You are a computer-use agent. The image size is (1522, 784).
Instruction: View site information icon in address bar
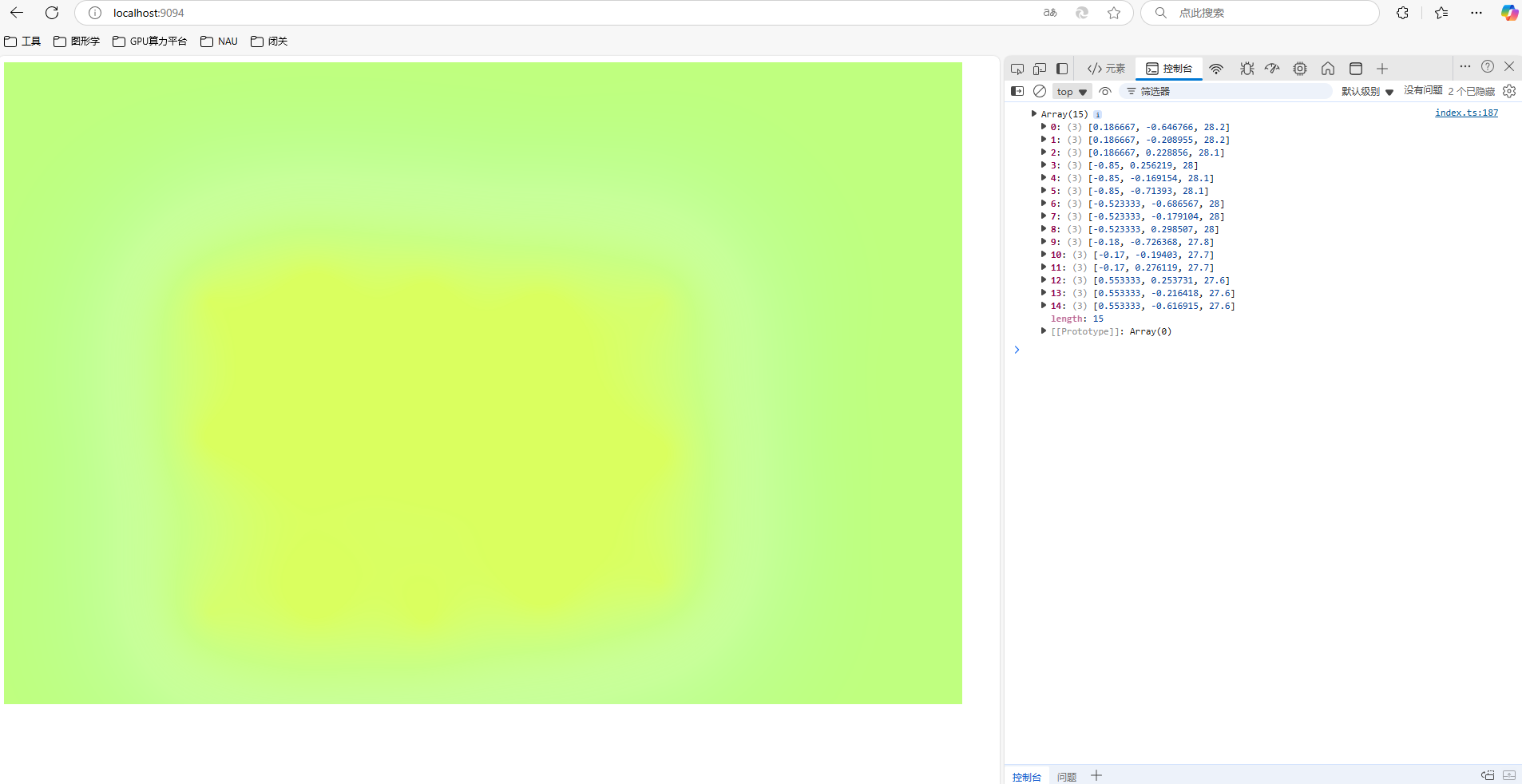coord(95,13)
